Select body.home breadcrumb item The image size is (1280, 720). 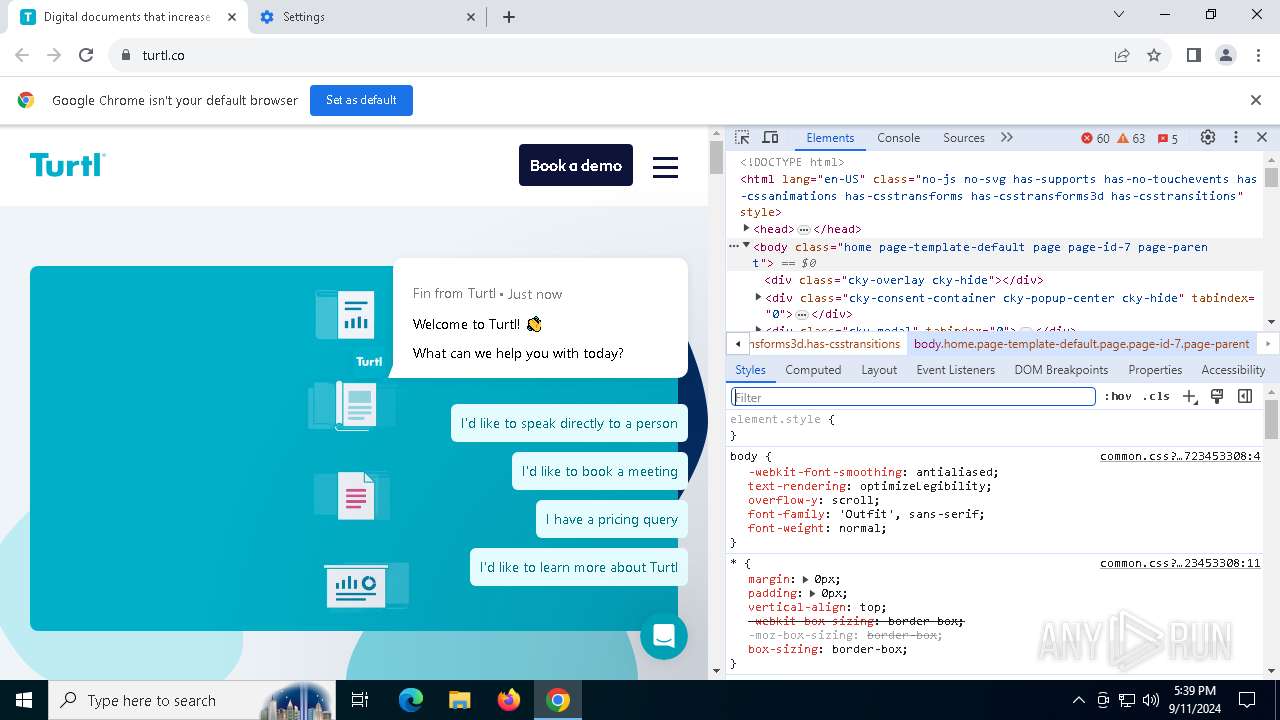coord(1081,344)
